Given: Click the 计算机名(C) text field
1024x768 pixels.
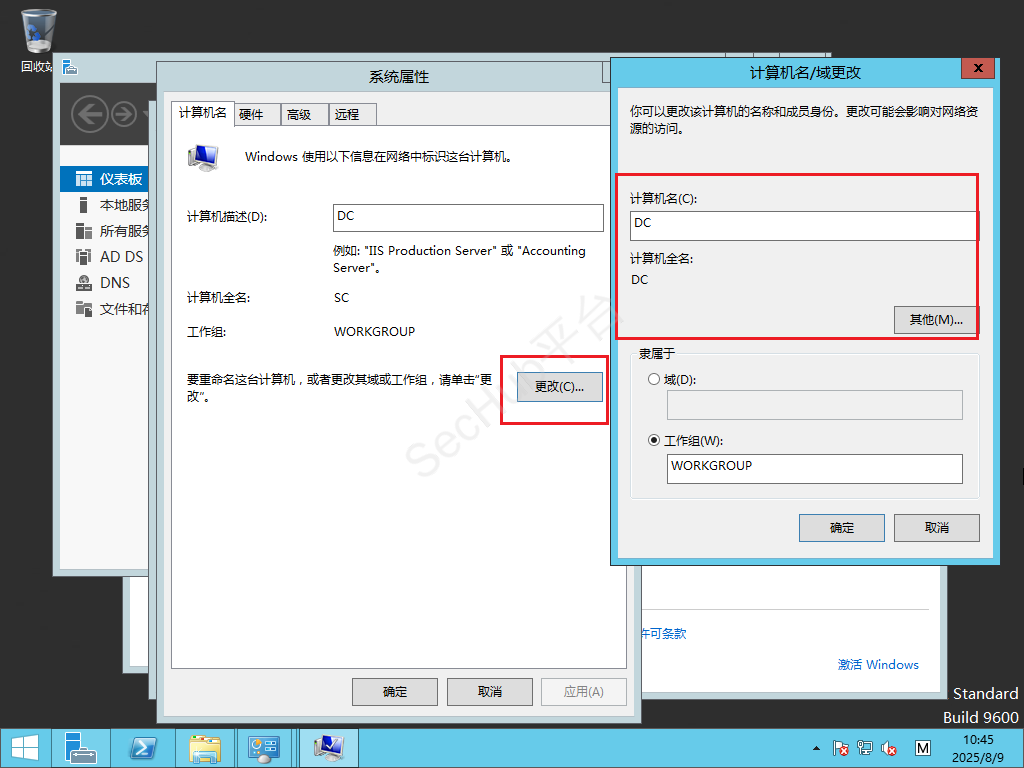Looking at the screenshot, I should click(803, 225).
